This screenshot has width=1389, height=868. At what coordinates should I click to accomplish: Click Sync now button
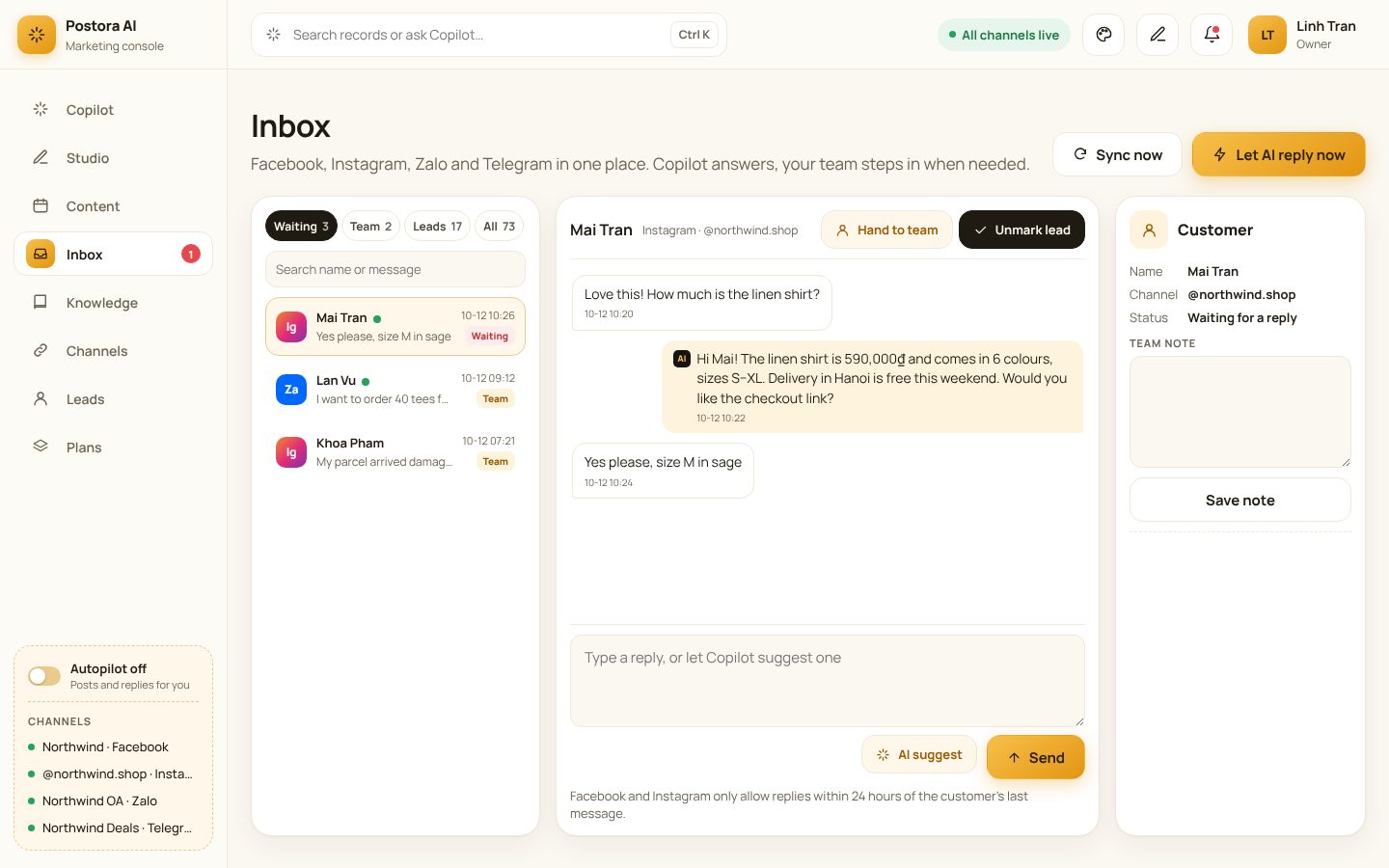pyautogui.click(x=1117, y=154)
